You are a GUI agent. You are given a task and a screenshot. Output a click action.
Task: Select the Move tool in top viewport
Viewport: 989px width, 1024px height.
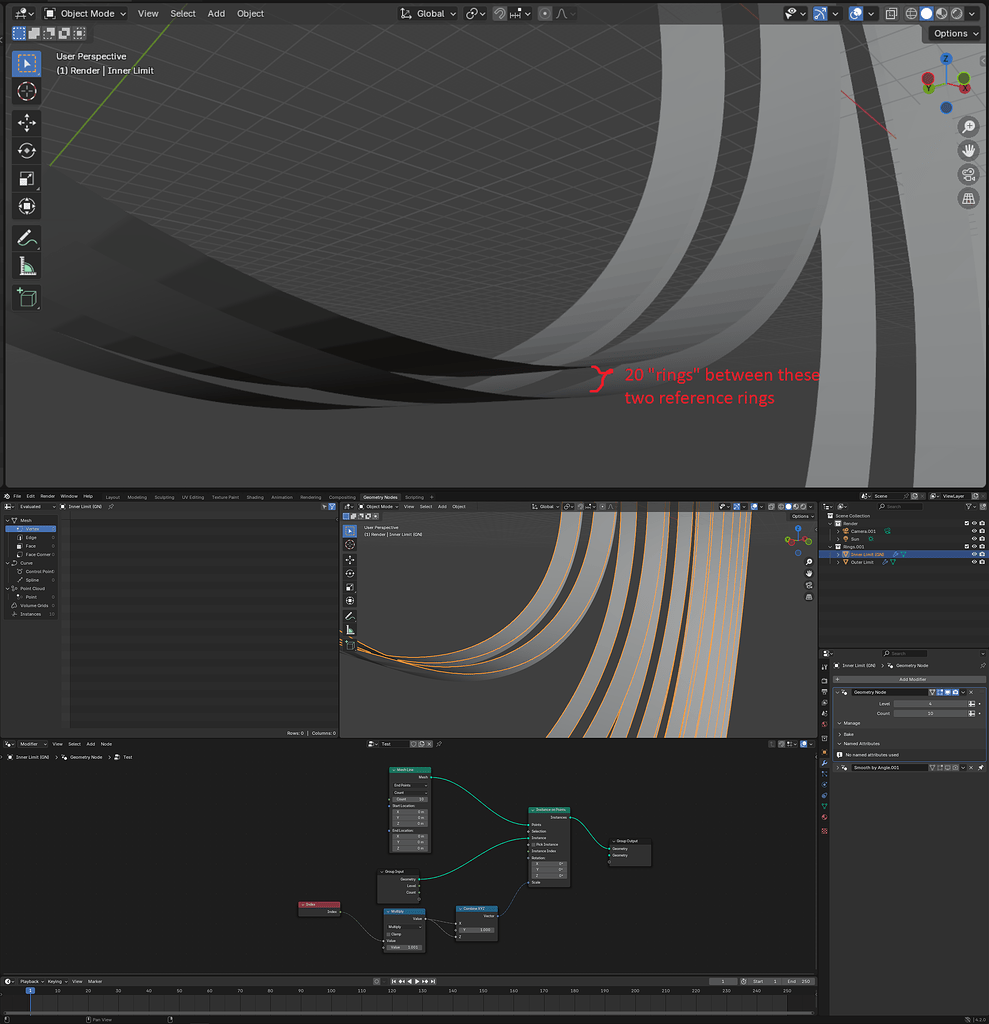(27, 123)
